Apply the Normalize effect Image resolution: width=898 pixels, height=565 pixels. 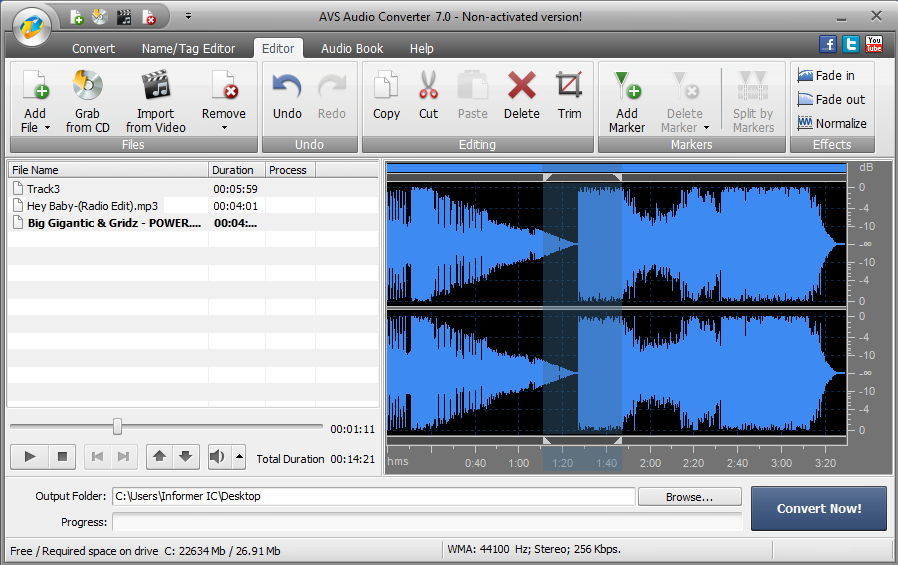point(832,123)
